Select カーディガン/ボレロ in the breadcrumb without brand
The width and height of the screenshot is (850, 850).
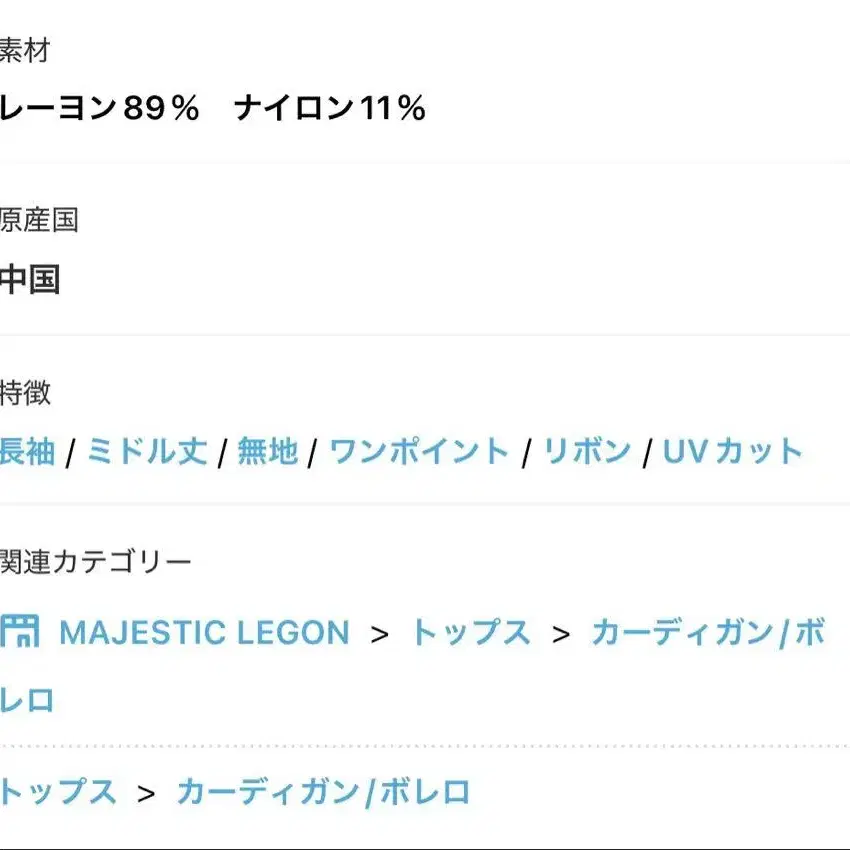pyautogui.click(x=323, y=793)
